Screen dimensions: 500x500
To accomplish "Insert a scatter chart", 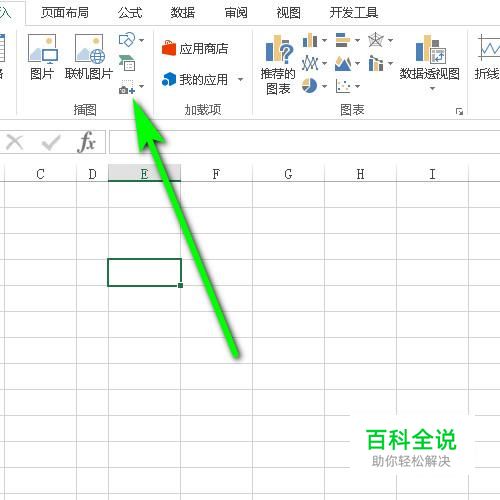I will click(x=343, y=86).
